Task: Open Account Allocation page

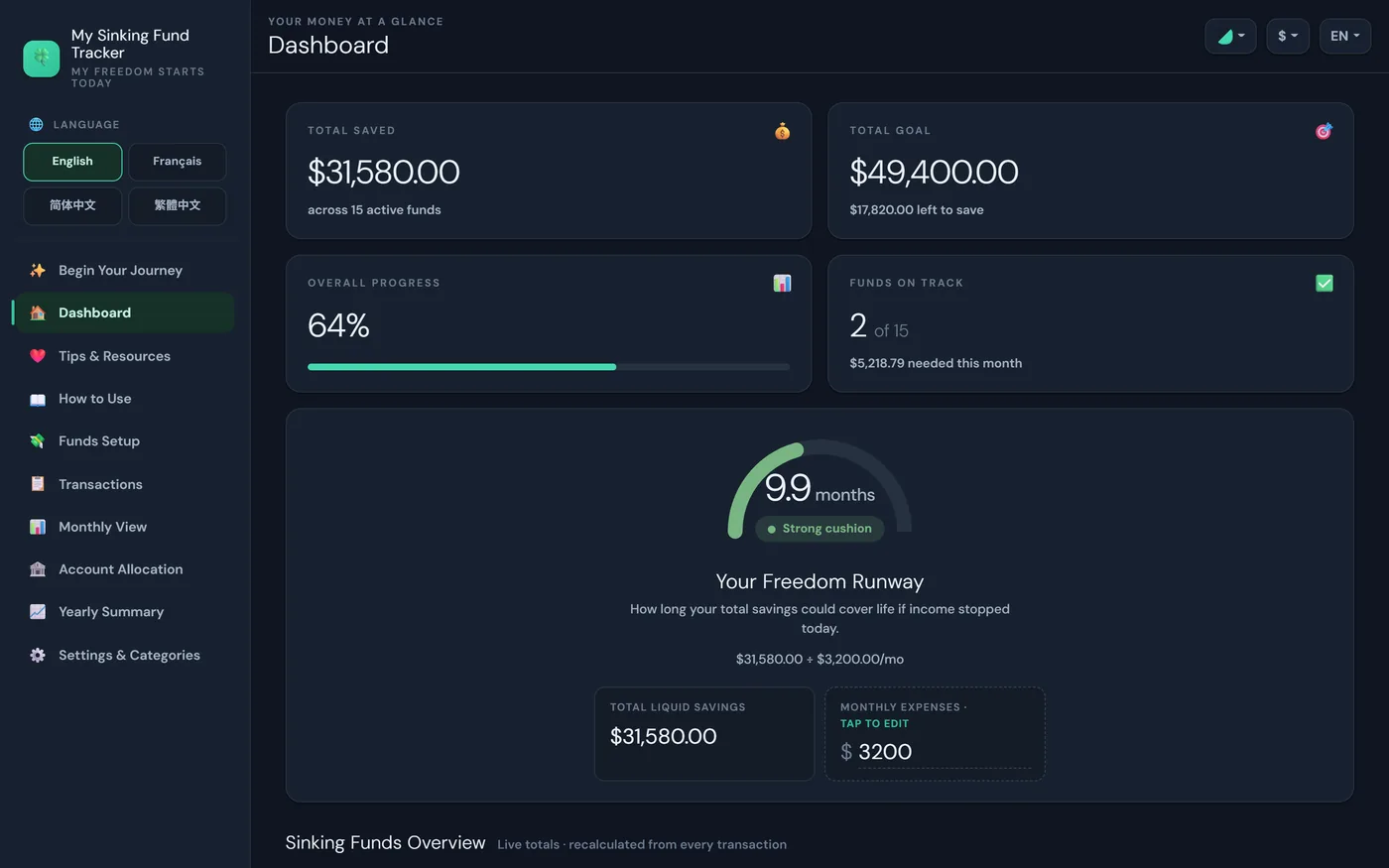Action: tap(123, 569)
